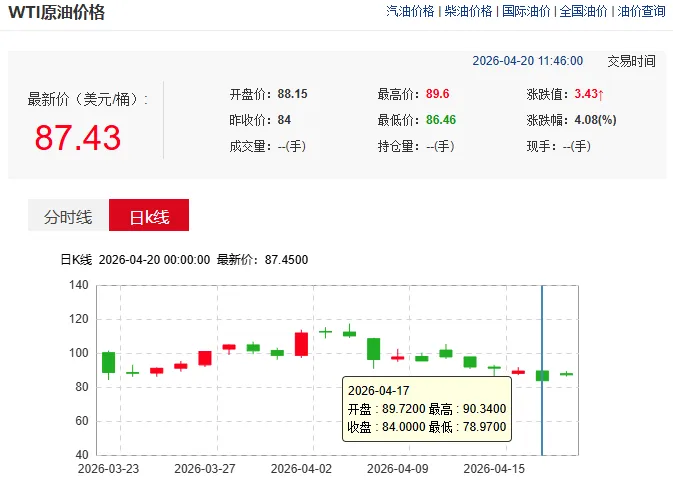Click the 开盘价 value 88.15

292,94
